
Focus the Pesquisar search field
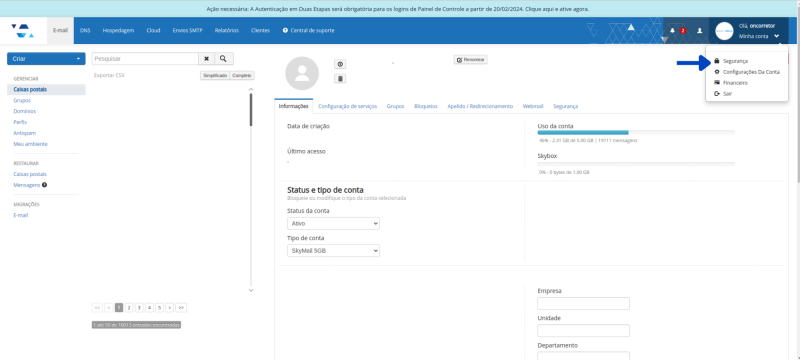[x=145, y=59]
